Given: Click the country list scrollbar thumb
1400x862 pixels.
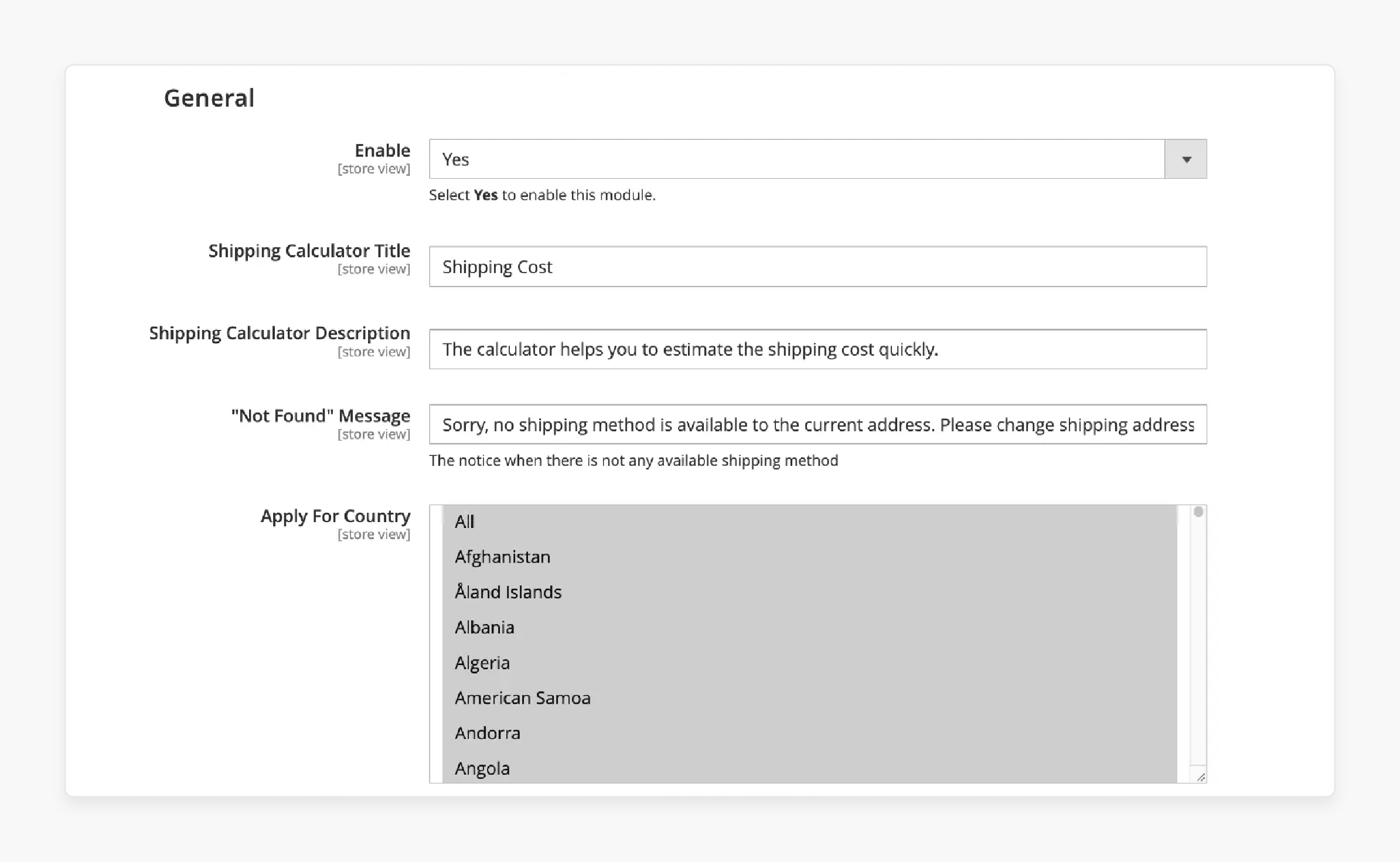Looking at the screenshot, I should point(1198,512).
